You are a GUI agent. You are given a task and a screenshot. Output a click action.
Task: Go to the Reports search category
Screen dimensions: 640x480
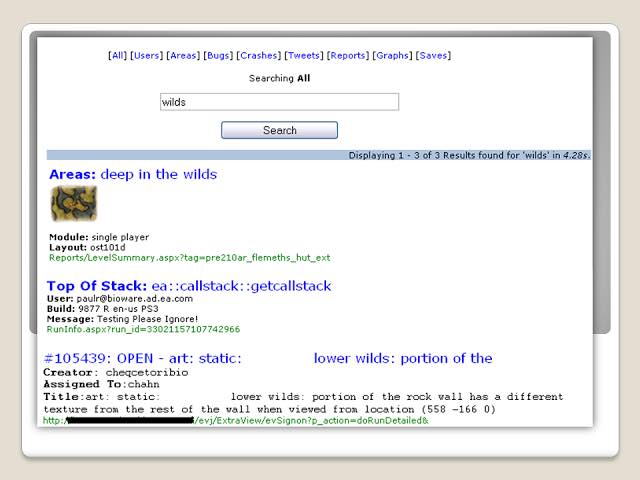348,56
